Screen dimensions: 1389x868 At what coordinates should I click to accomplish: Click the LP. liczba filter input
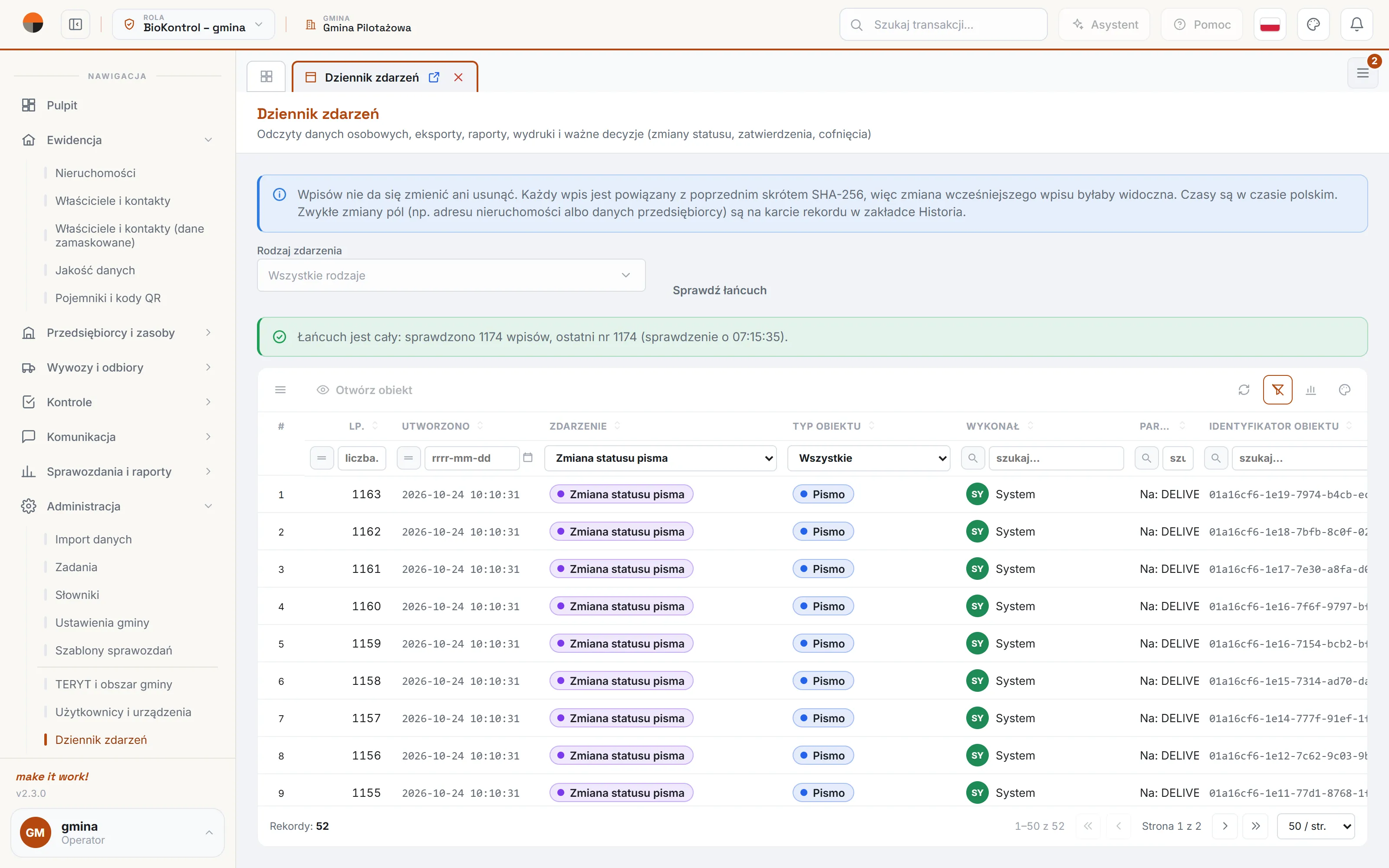pyautogui.click(x=362, y=458)
